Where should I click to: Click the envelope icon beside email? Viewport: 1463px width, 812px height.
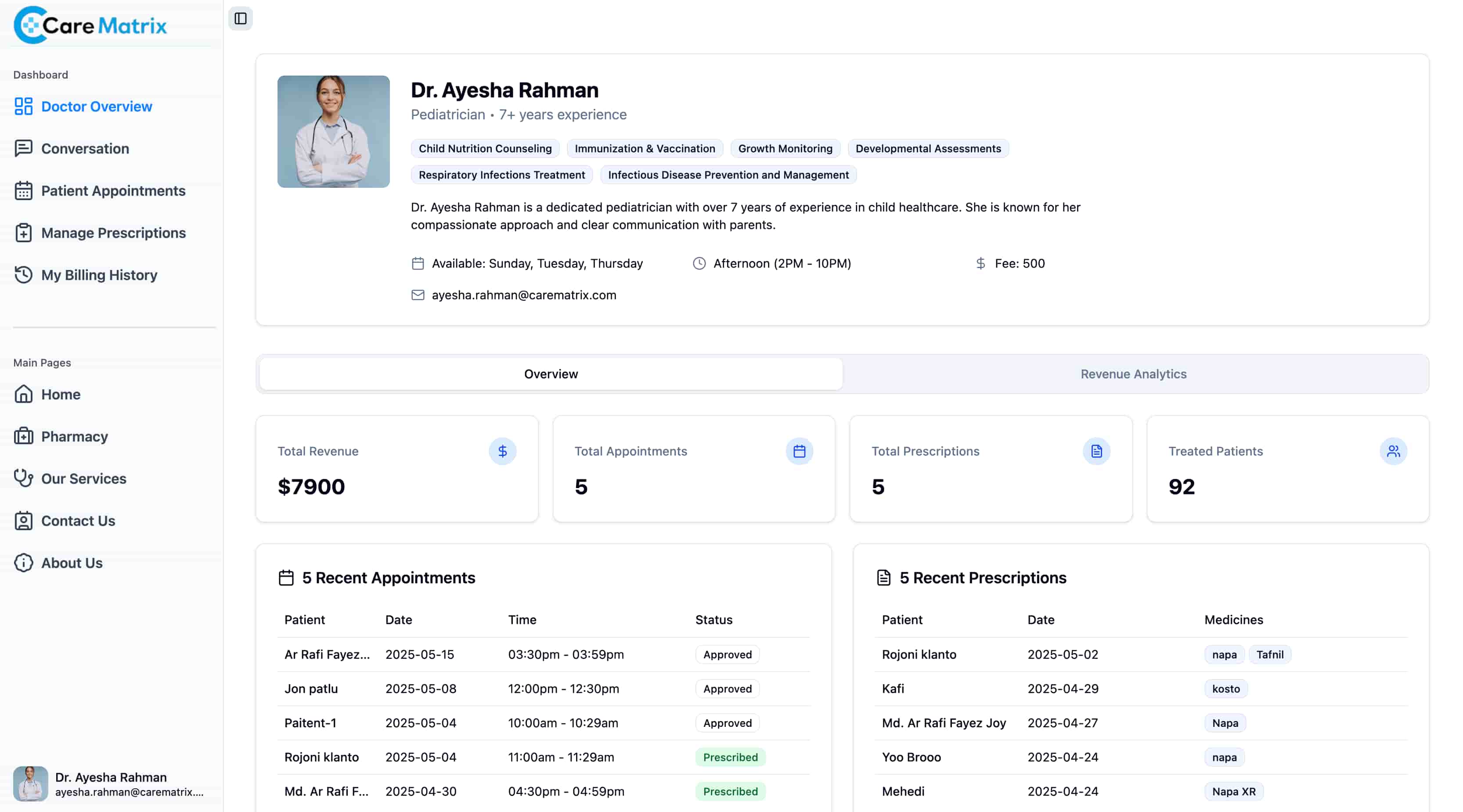click(418, 295)
